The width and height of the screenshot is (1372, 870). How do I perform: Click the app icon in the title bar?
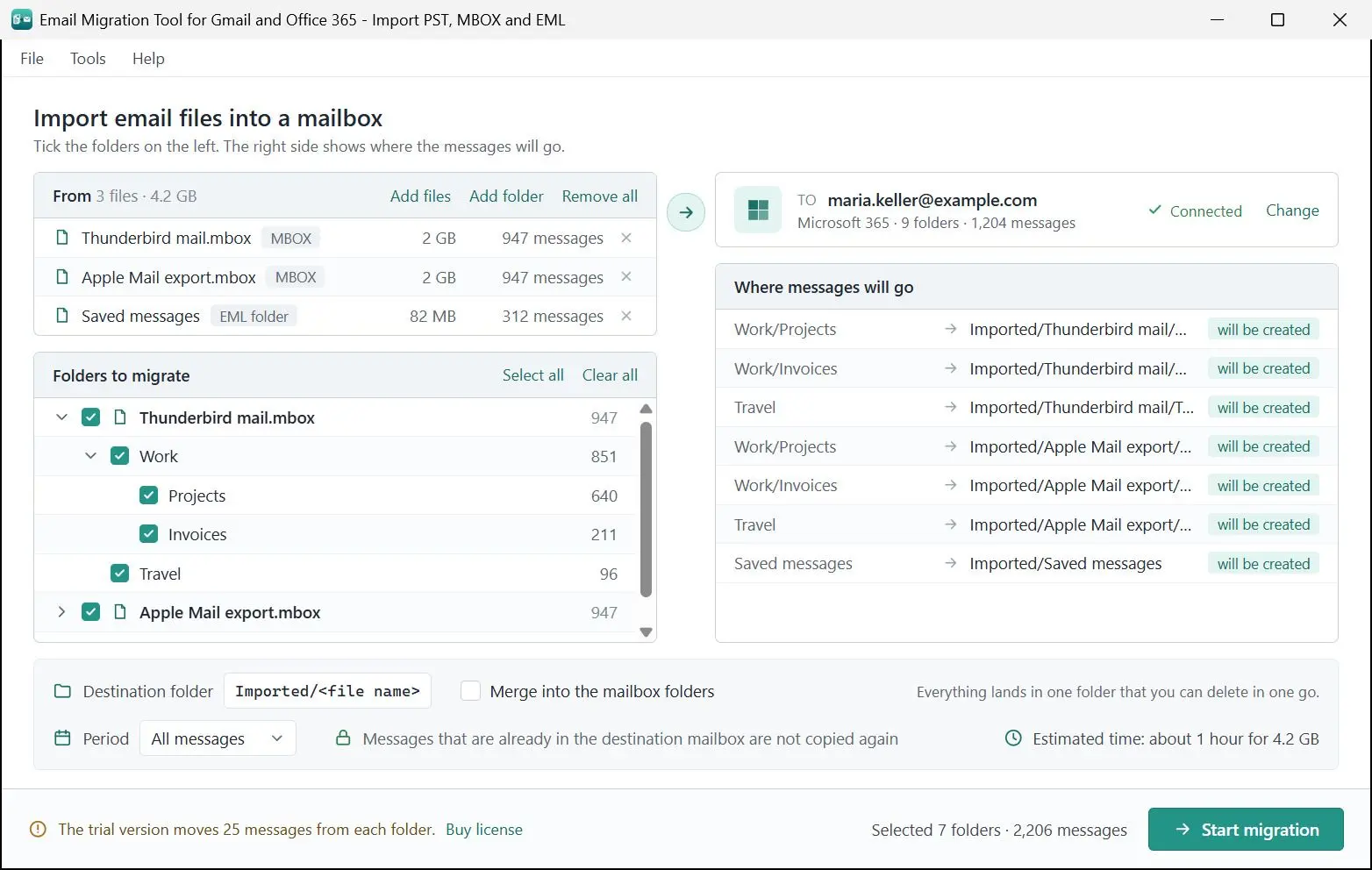pyautogui.click(x=22, y=19)
